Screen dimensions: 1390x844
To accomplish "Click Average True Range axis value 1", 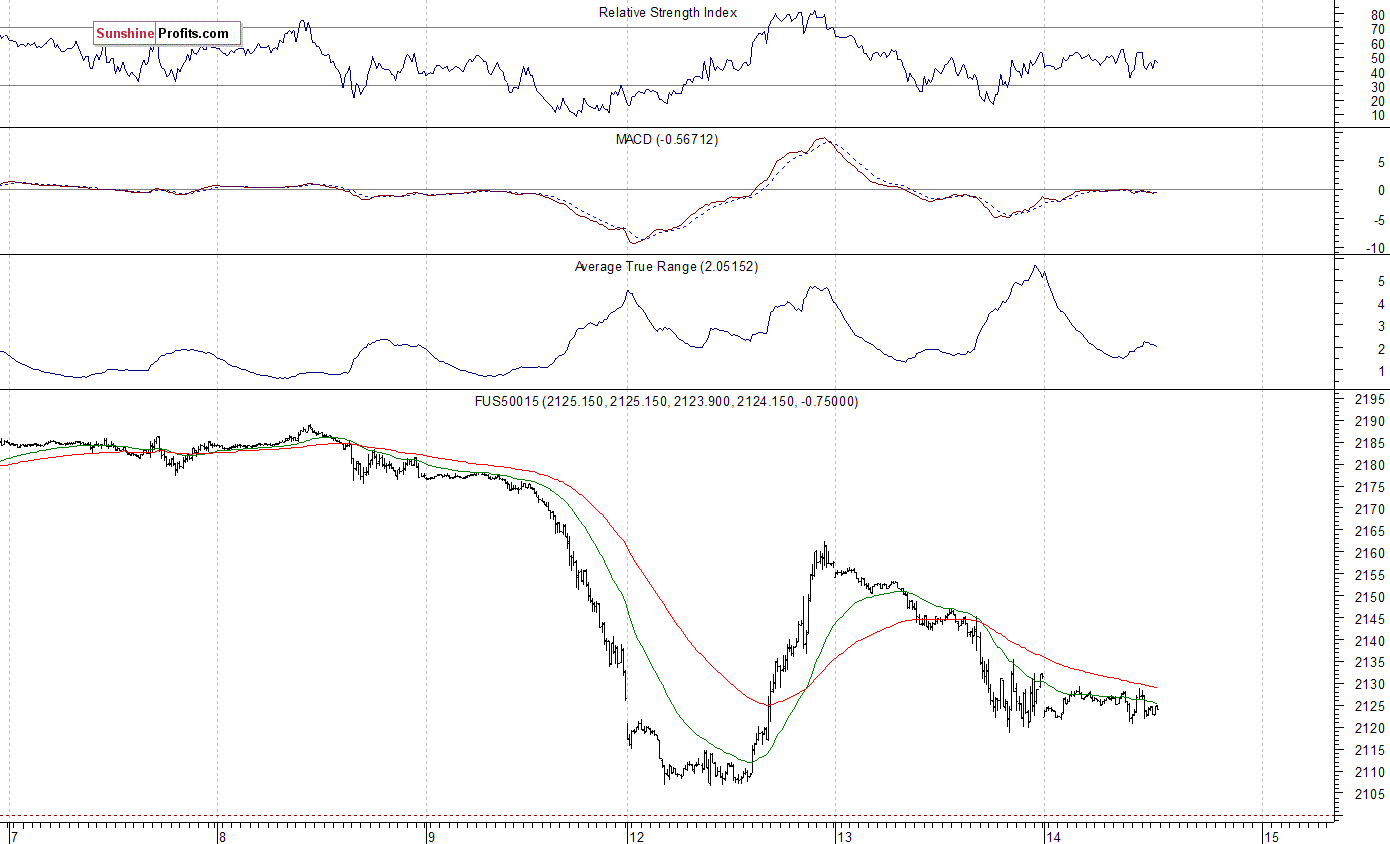I will click(x=1381, y=372).
